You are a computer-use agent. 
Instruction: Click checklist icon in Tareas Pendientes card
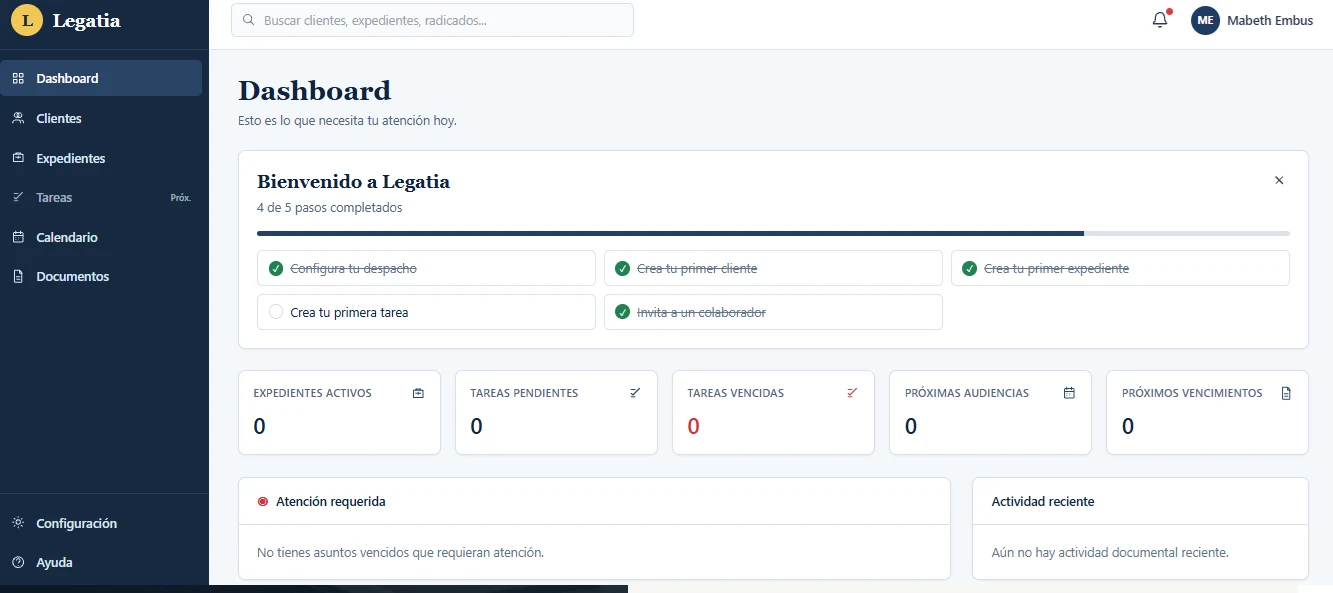tap(635, 393)
